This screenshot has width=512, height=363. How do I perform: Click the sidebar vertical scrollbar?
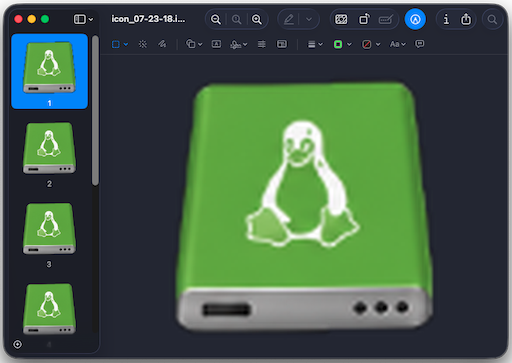pos(95,110)
